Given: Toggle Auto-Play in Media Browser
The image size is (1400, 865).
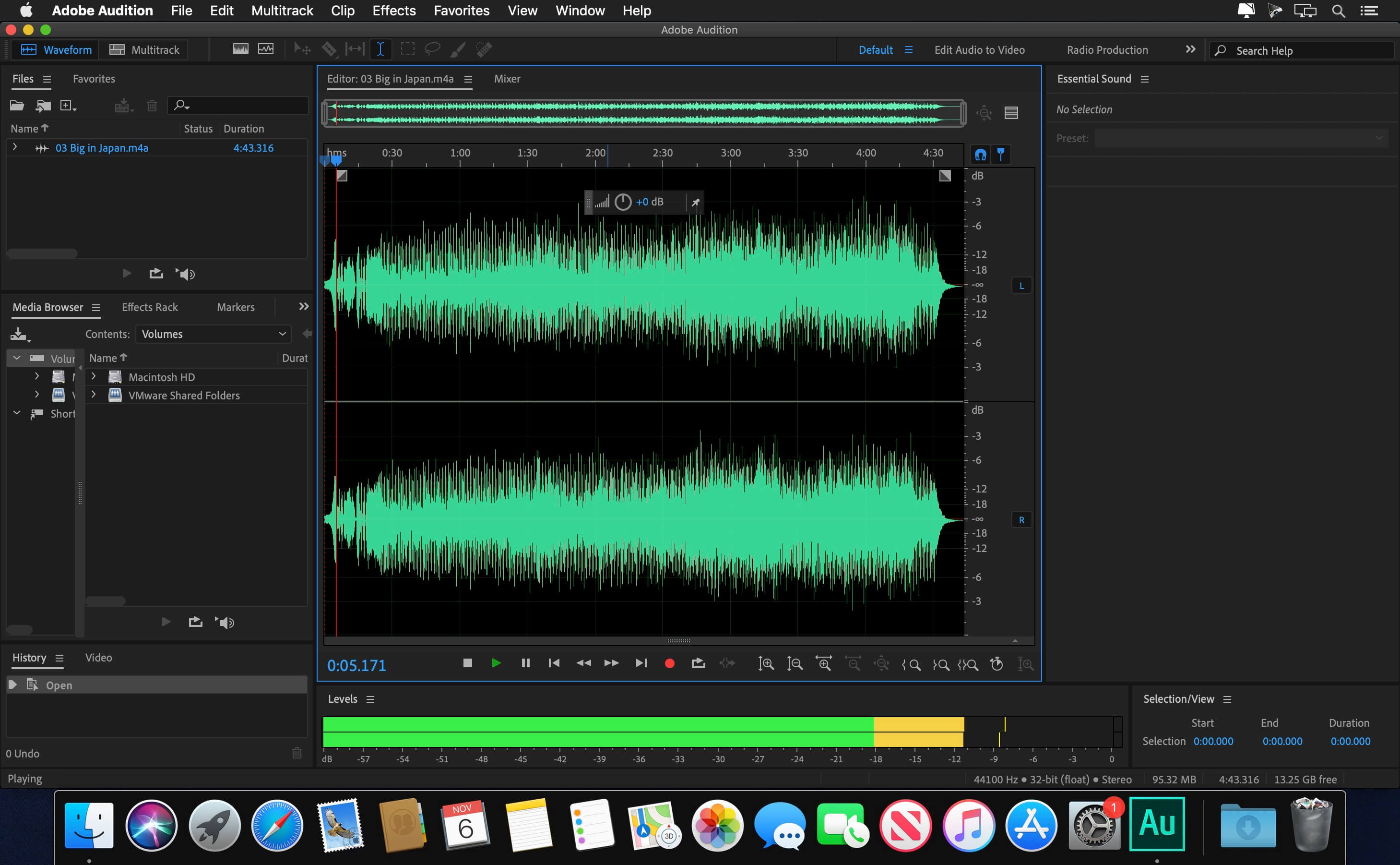Looking at the screenshot, I should pyautogui.click(x=225, y=623).
